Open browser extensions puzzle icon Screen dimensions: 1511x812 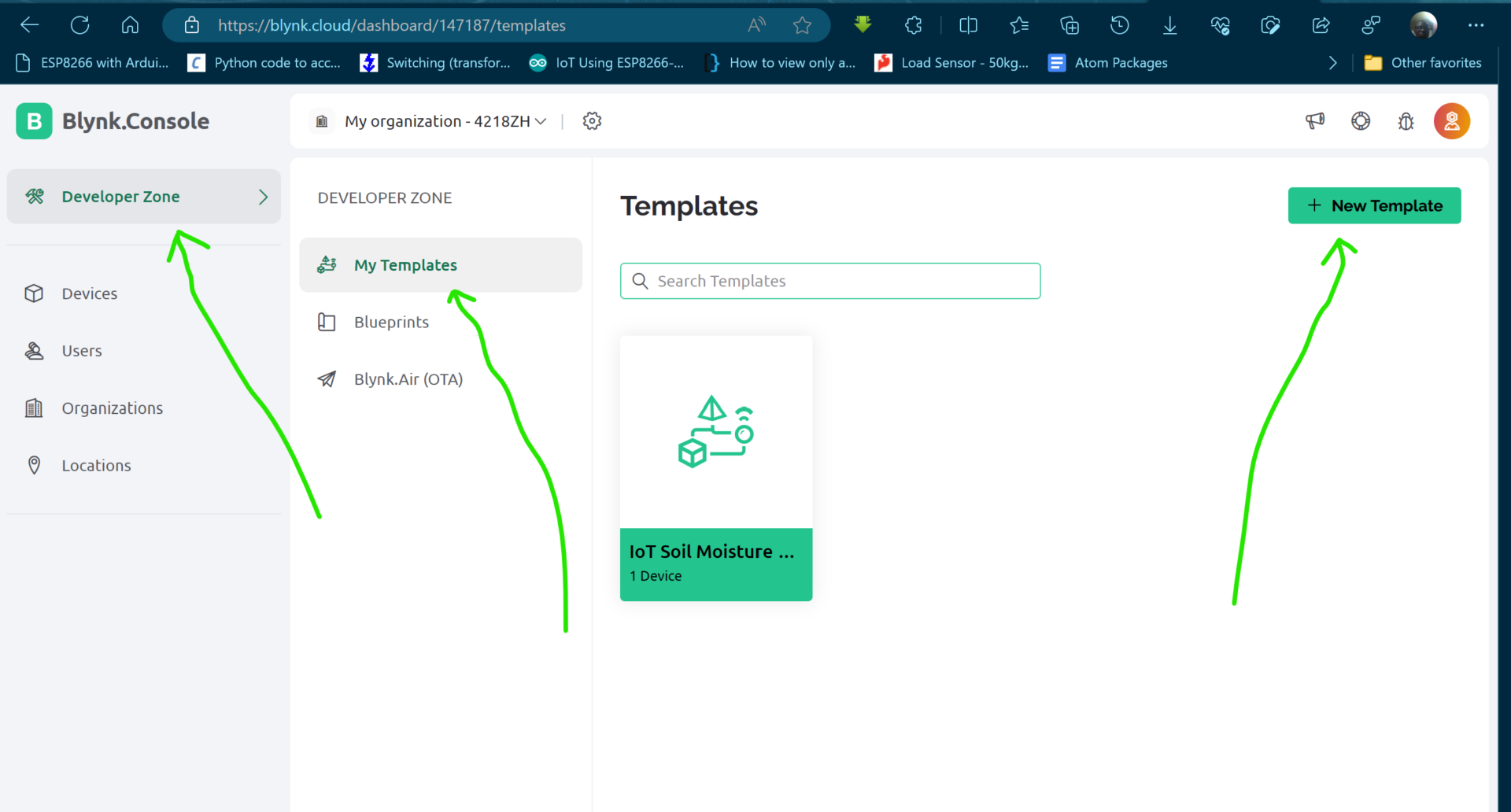913,25
